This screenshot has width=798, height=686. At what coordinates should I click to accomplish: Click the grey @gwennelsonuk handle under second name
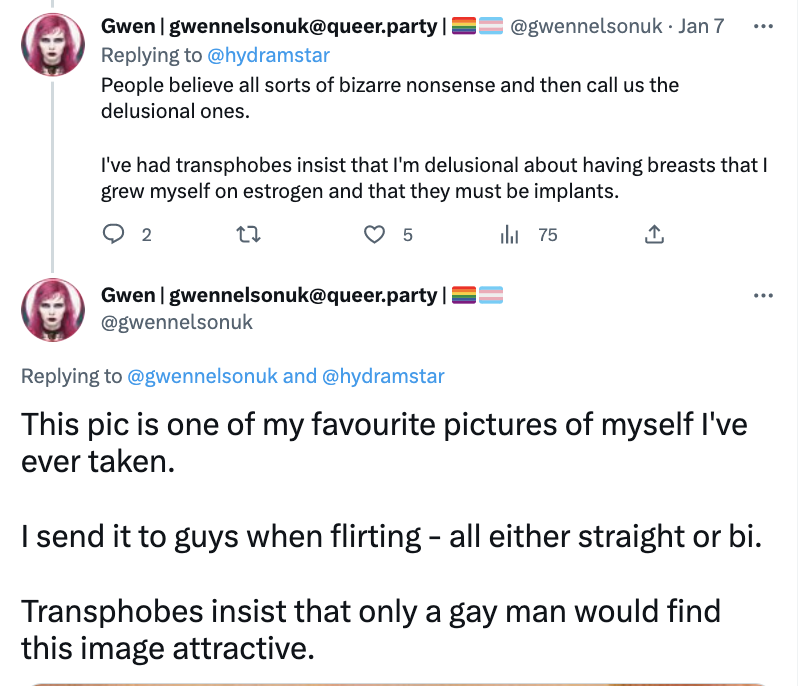click(177, 322)
